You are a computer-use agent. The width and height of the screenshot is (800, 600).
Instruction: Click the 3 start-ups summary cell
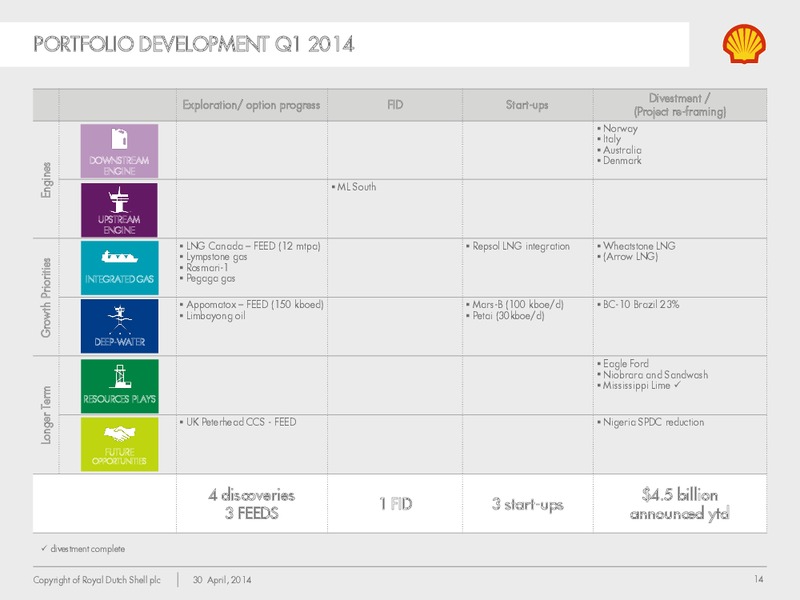528,504
